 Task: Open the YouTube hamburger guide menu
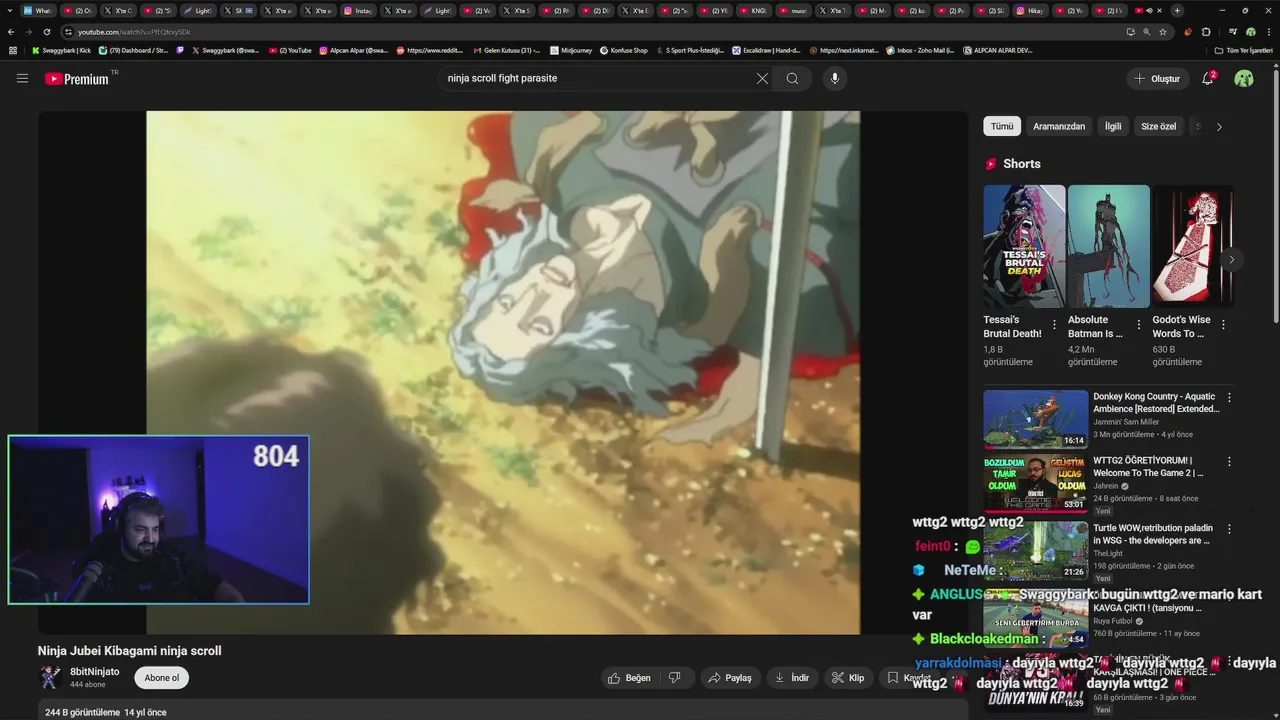22,78
